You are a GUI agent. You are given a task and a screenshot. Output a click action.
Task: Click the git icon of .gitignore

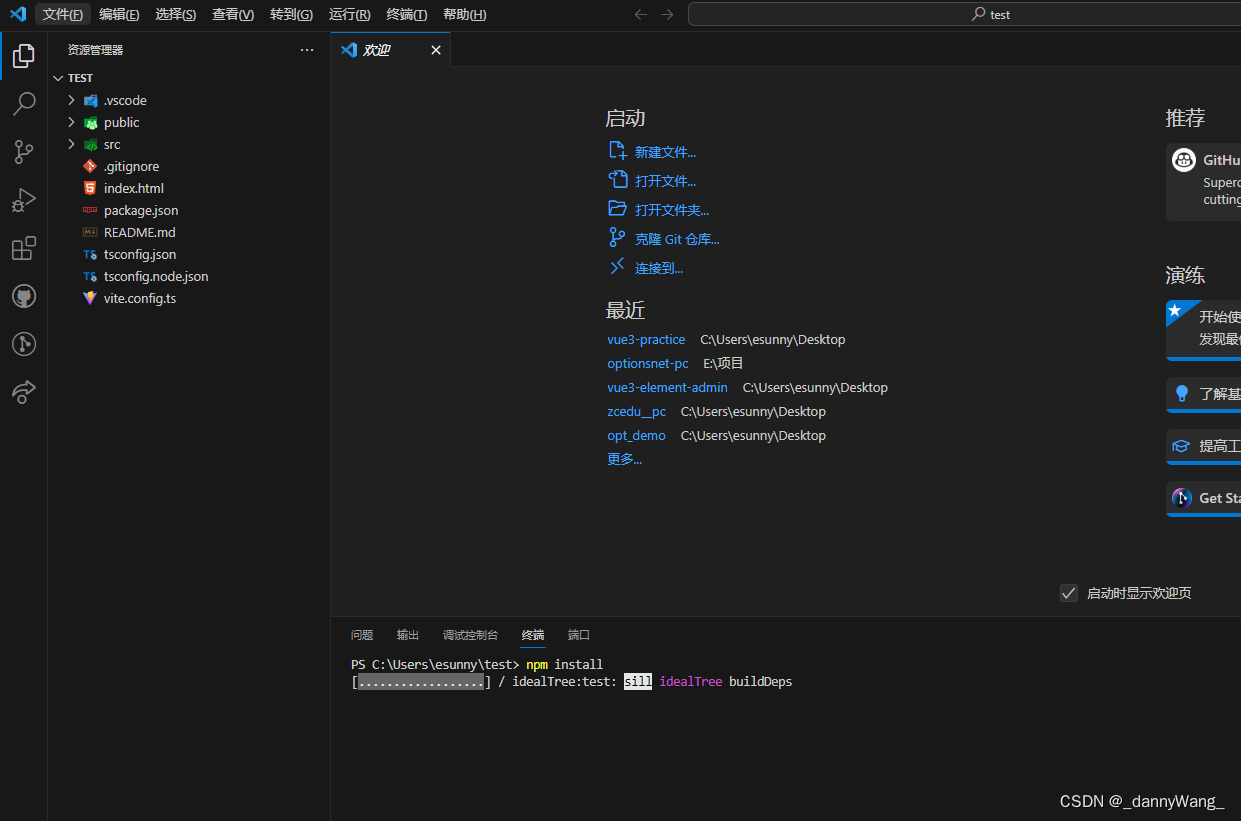pyautogui.click(x=90, y=166)
